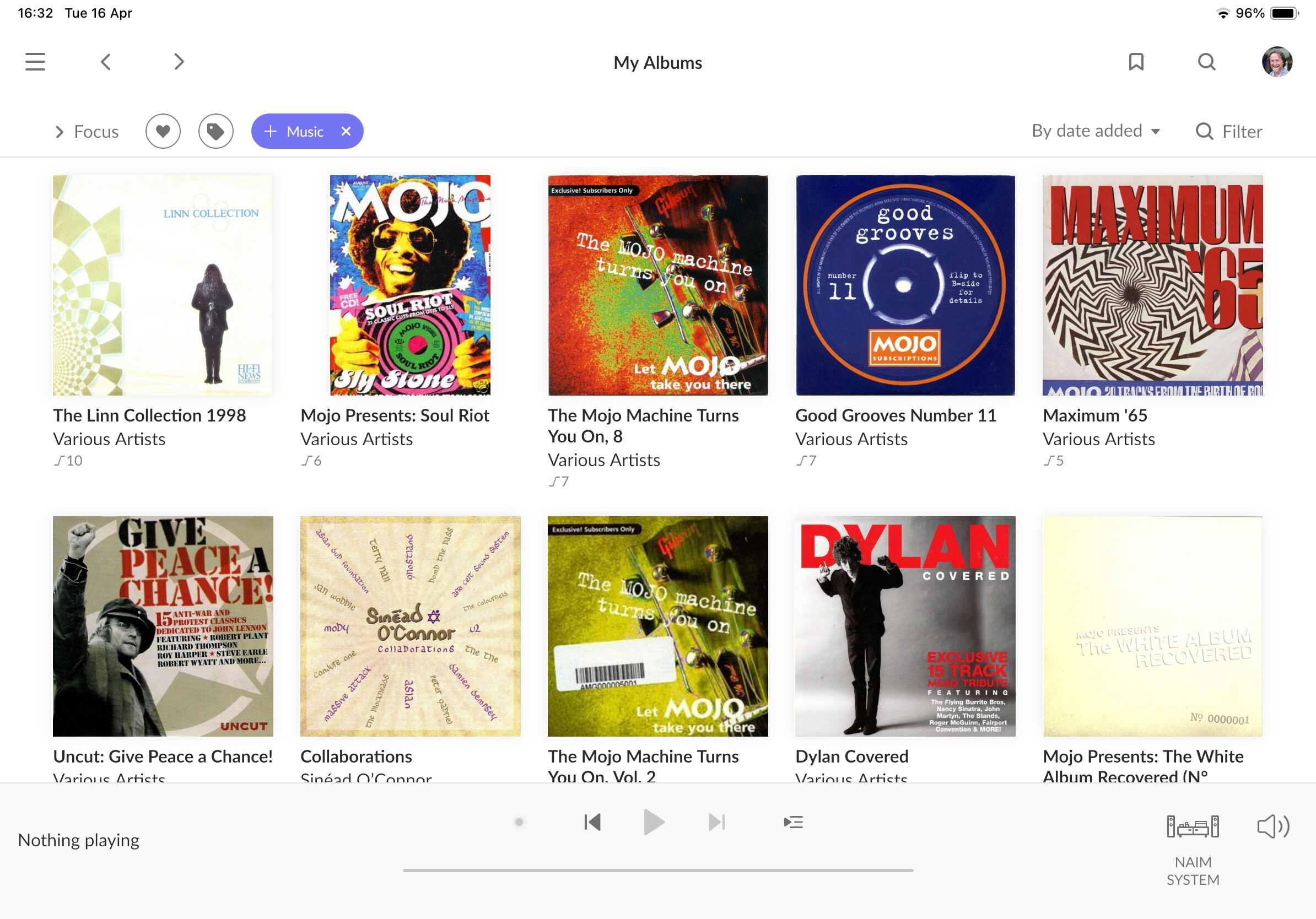Viewport: 1316px width, 919px height.
Task: Toggle the tags filter icon
Action: [x=215, y=131]
